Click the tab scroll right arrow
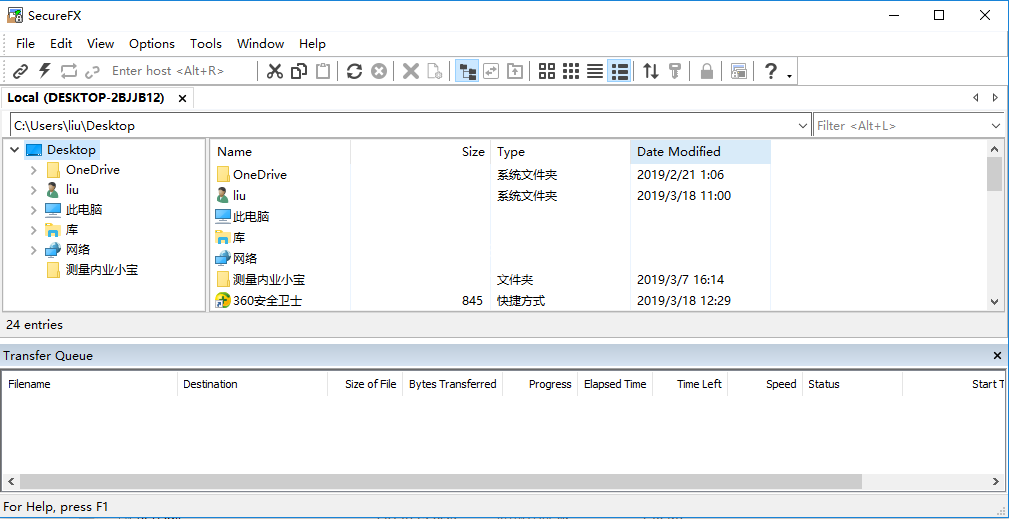Image resolution: width=1009 pixels, height=519 pixels. pos(995,98)
